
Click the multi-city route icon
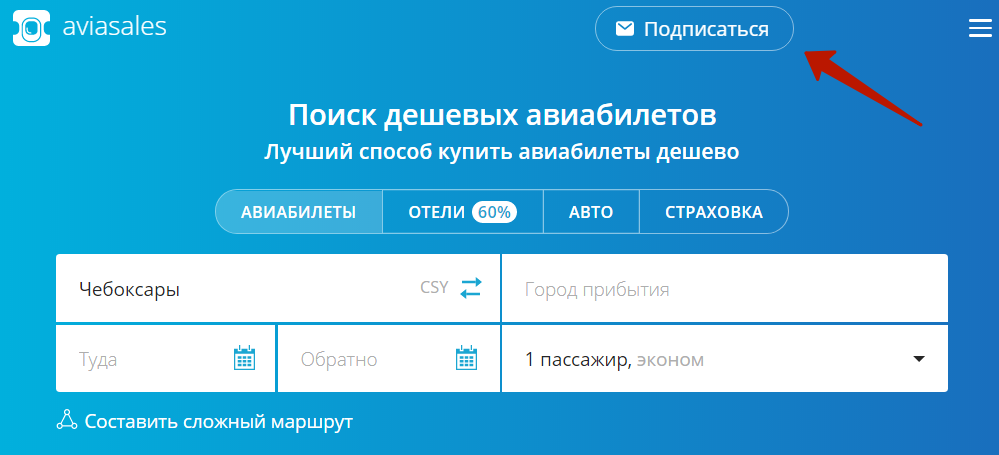click(x=67, y=421)
